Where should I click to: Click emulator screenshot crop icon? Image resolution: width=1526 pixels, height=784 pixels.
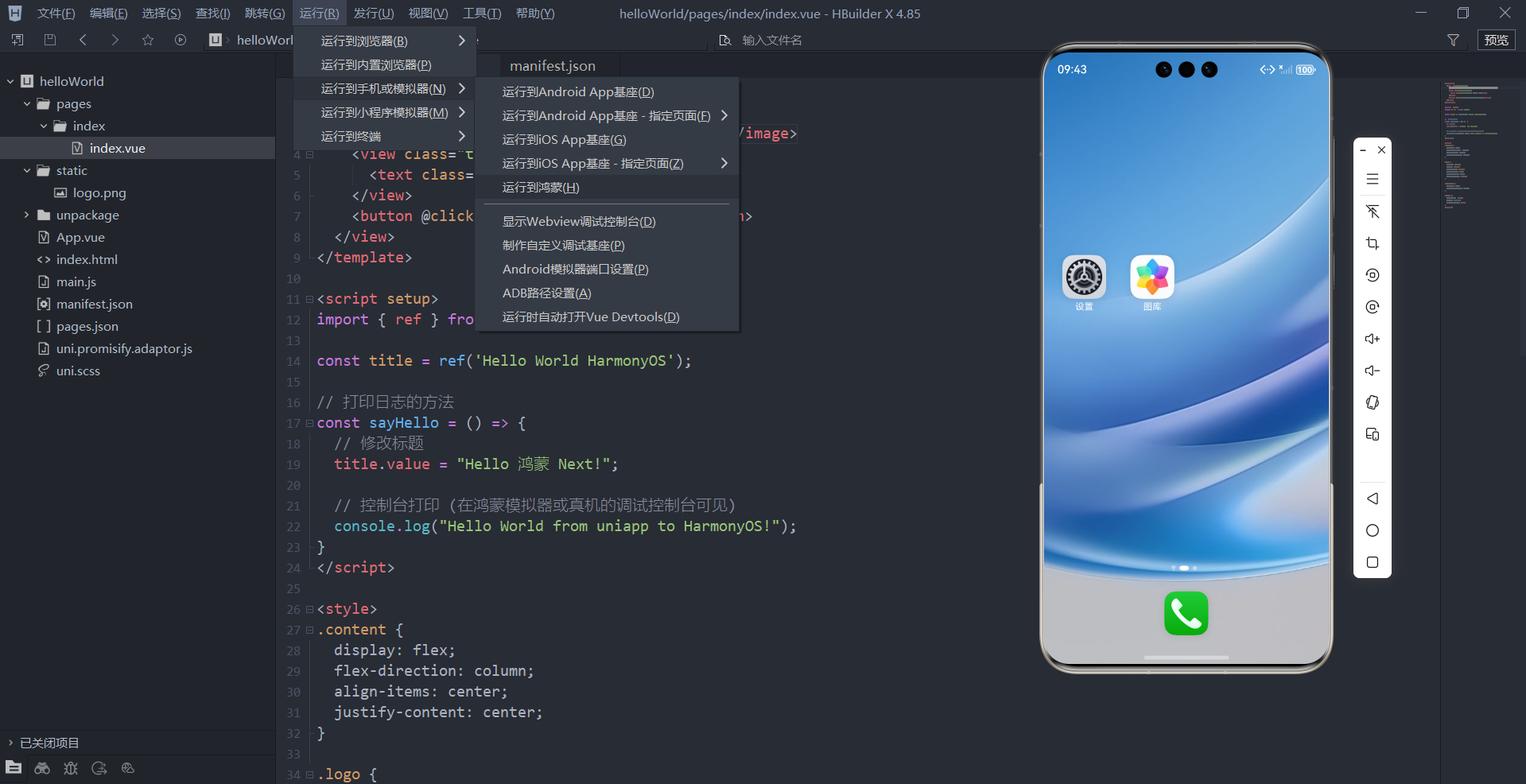pyautogui.click(x=1373, y=243)
